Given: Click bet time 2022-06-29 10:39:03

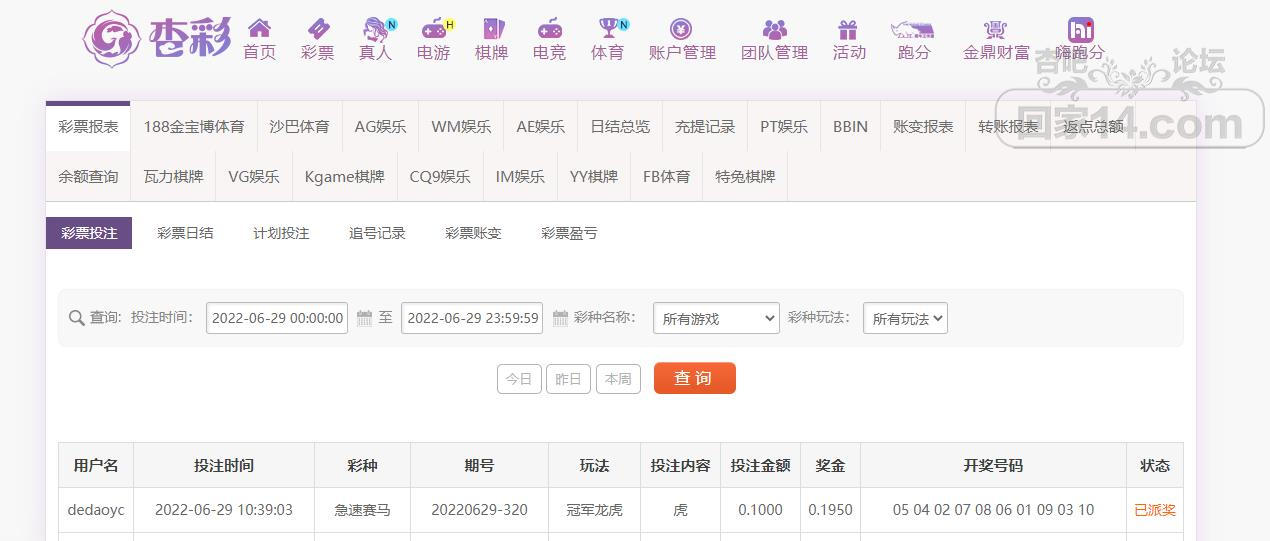Looking at the screenshot, I should tap(224, 510).
